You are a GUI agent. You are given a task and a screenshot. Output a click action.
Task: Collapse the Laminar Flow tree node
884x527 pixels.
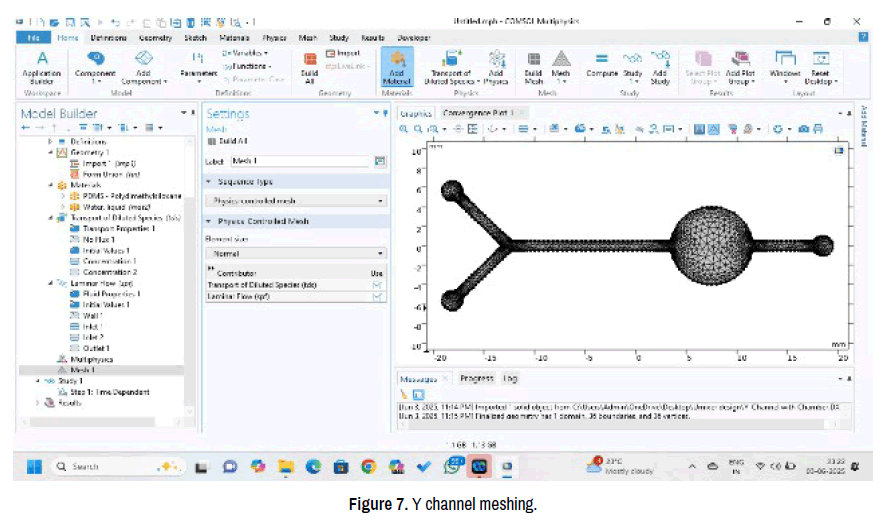coord(51,283)
